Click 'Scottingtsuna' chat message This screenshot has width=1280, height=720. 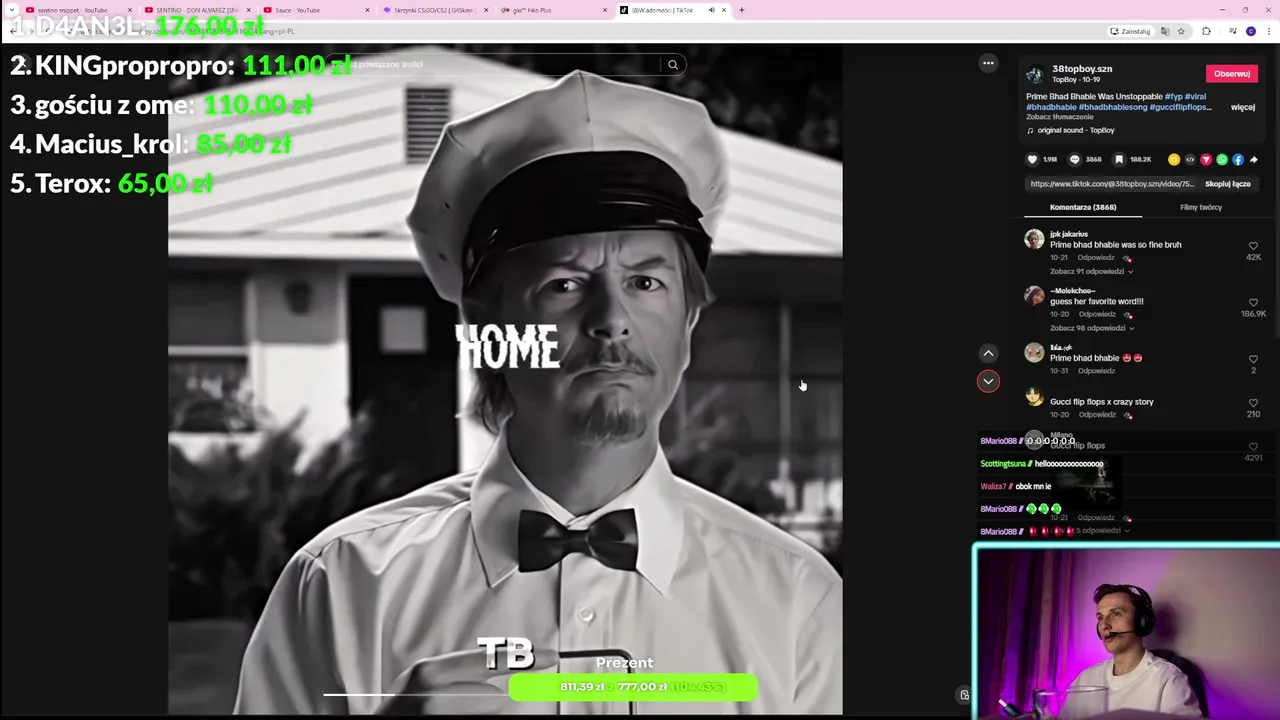point(1042,464)
